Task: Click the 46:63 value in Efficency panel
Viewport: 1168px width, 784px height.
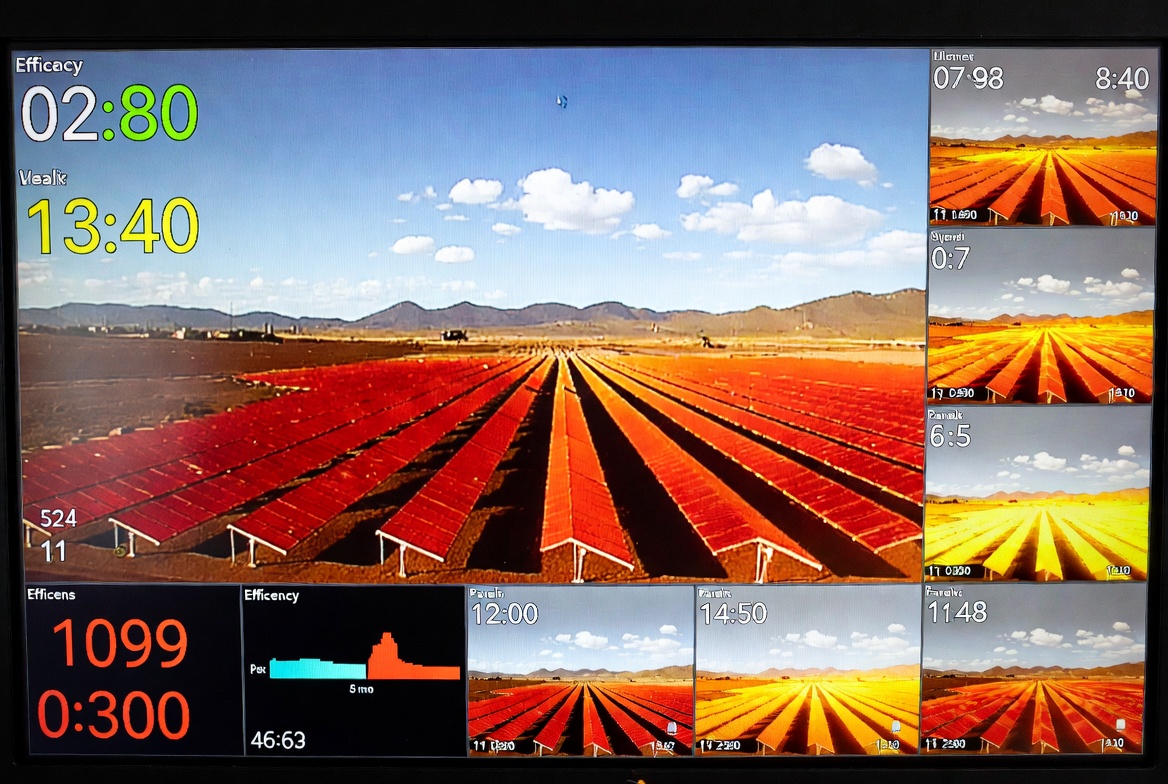Action: [x=278, y=740]
